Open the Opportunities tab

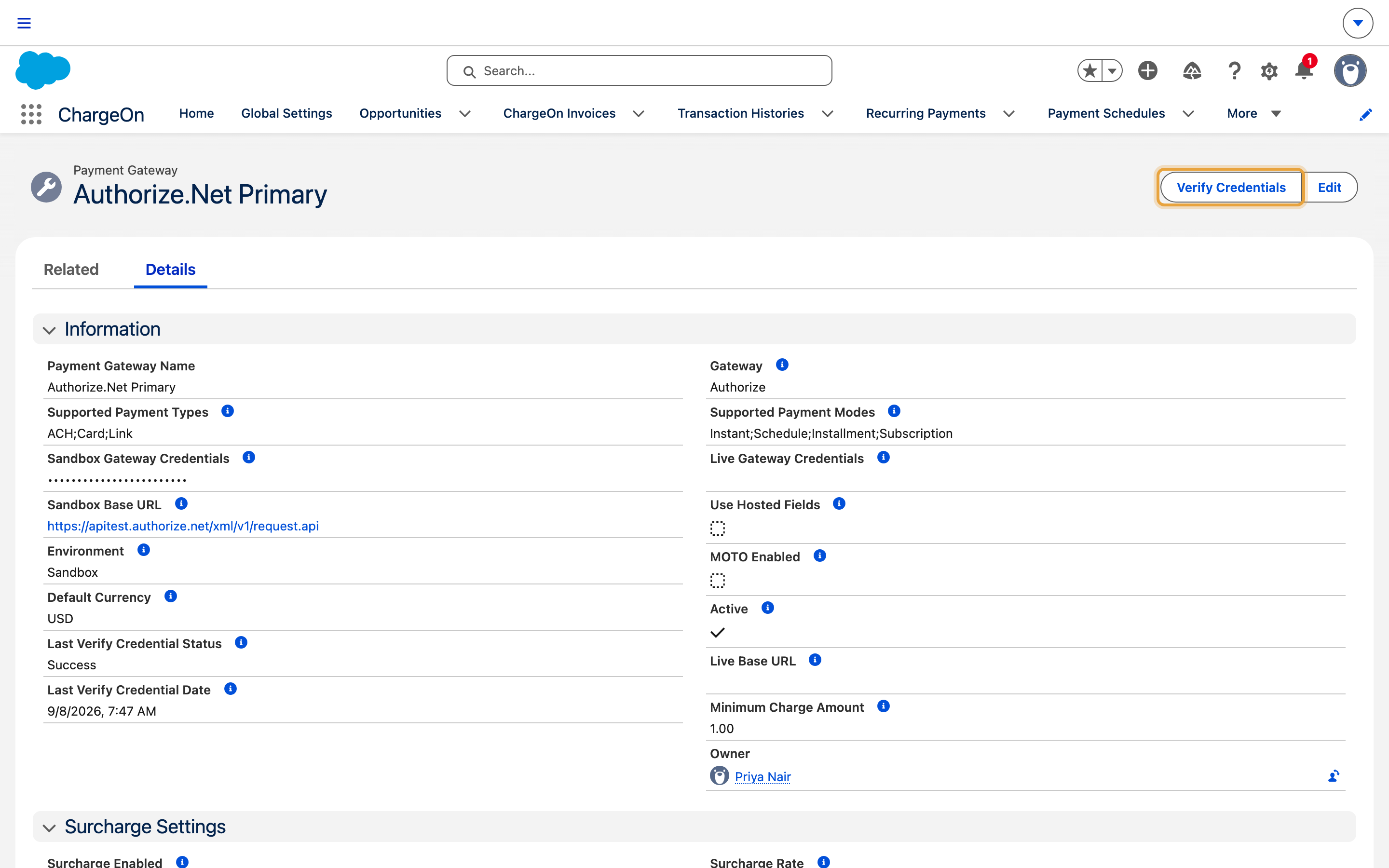click(400, 114)
